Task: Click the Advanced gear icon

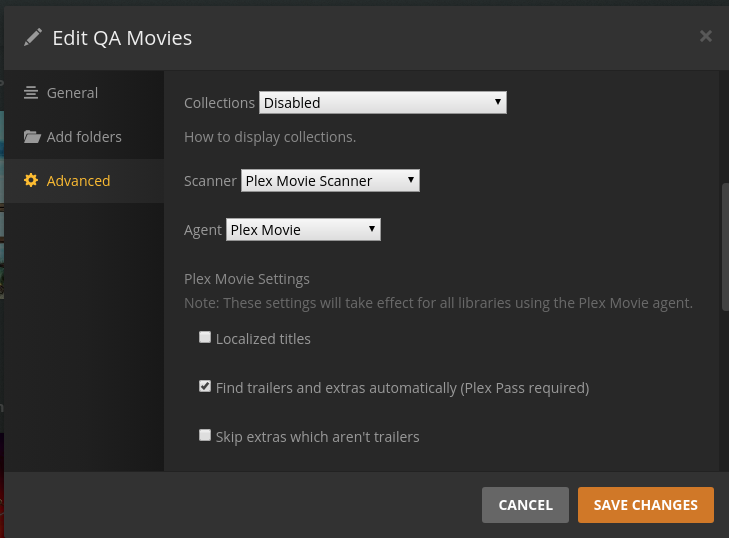Action: coord(31,181)
